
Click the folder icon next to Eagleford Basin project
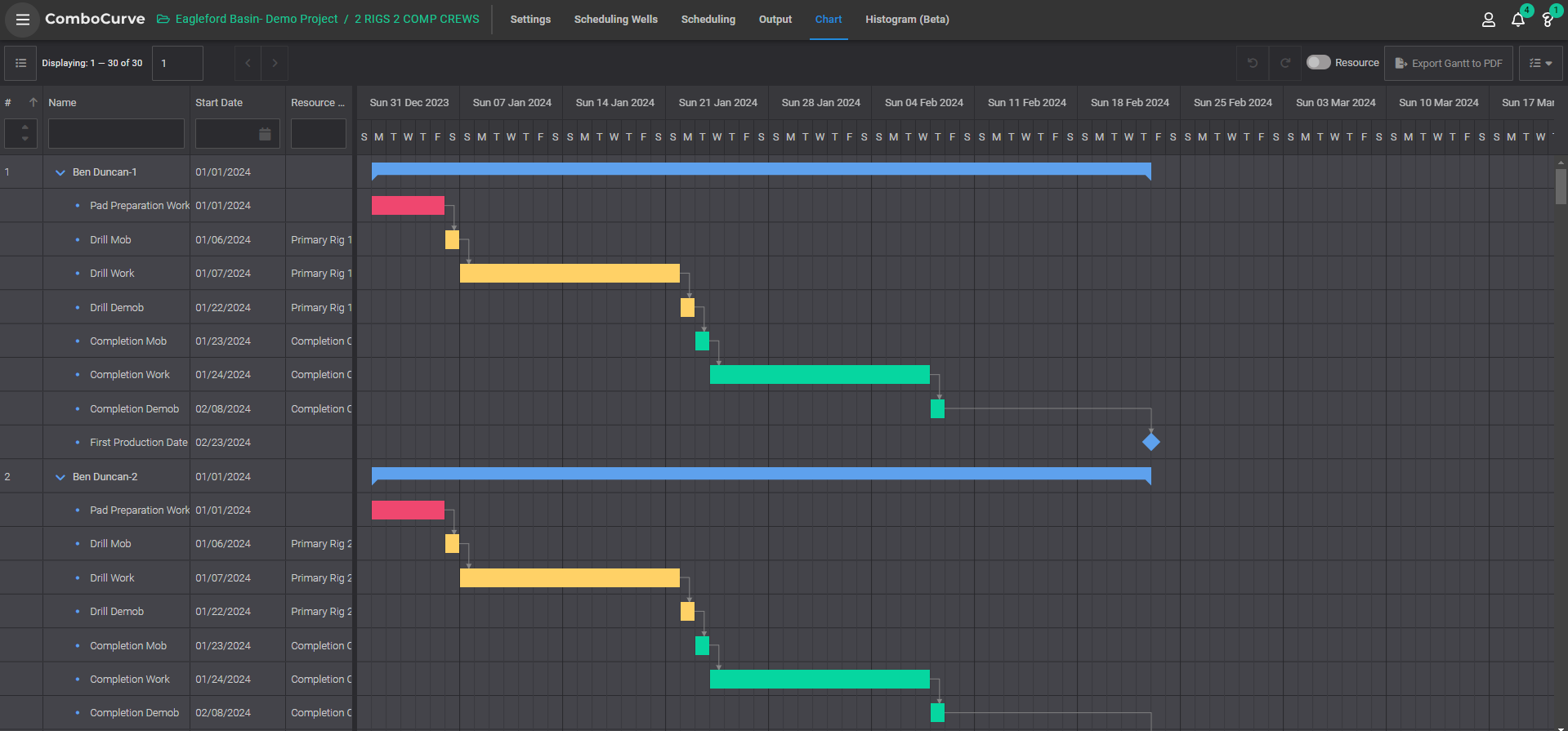click(x=163, y=19)
